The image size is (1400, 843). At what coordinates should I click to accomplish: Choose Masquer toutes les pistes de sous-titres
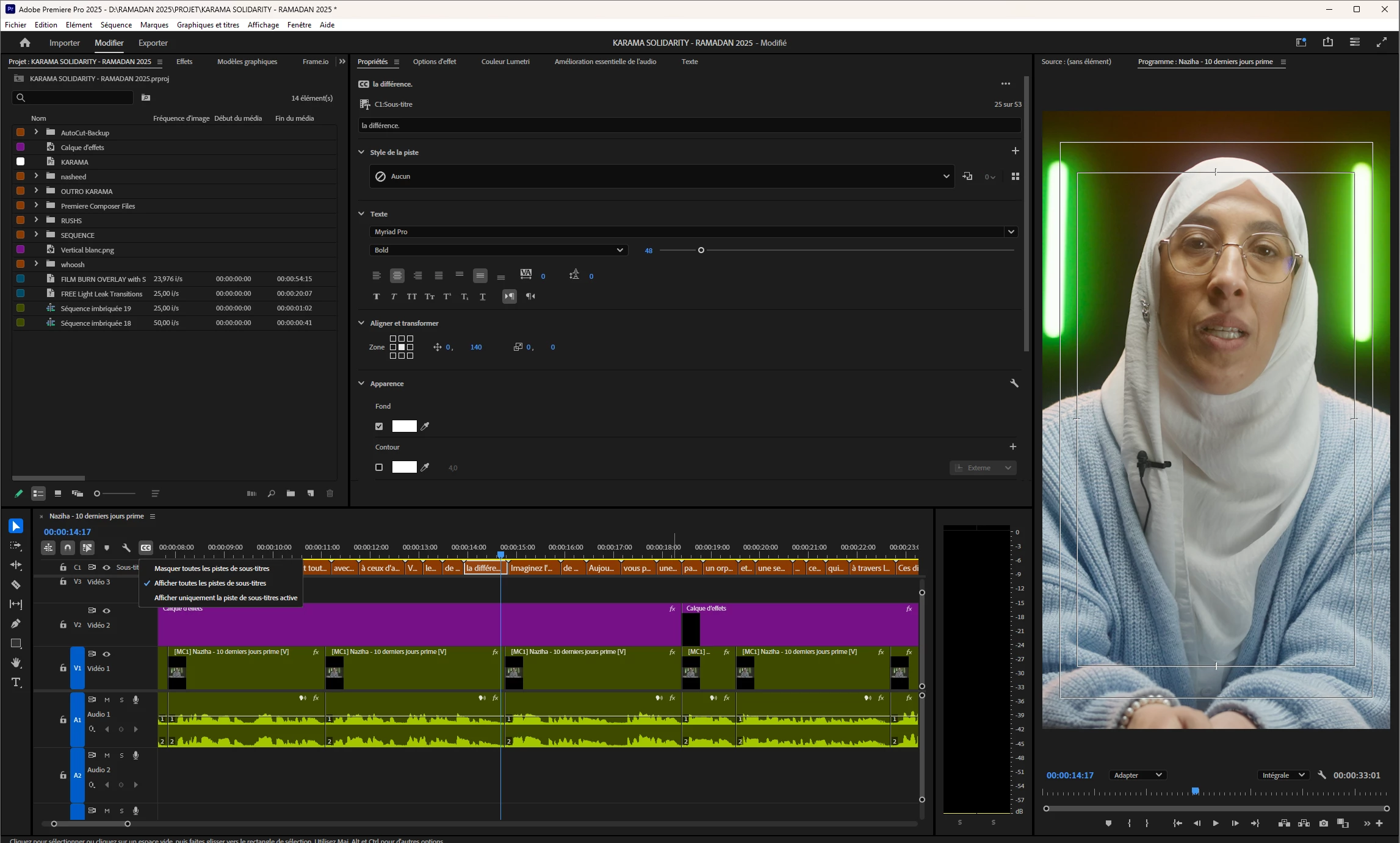click(x=211, y=569)
